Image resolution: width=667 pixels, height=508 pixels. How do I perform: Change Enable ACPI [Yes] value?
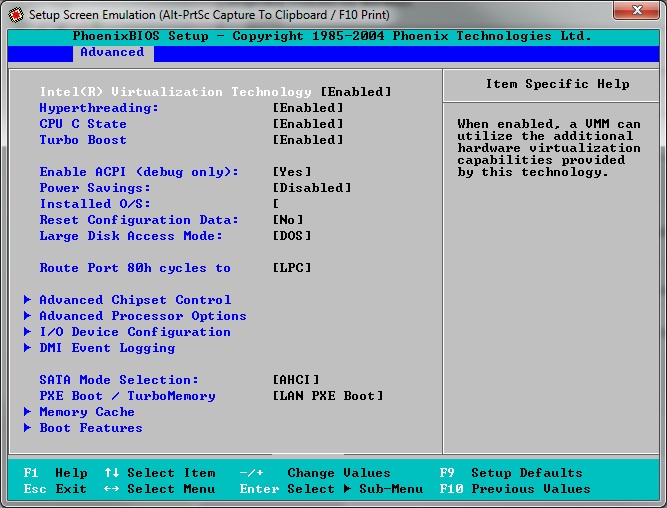(x=292, y=172)
